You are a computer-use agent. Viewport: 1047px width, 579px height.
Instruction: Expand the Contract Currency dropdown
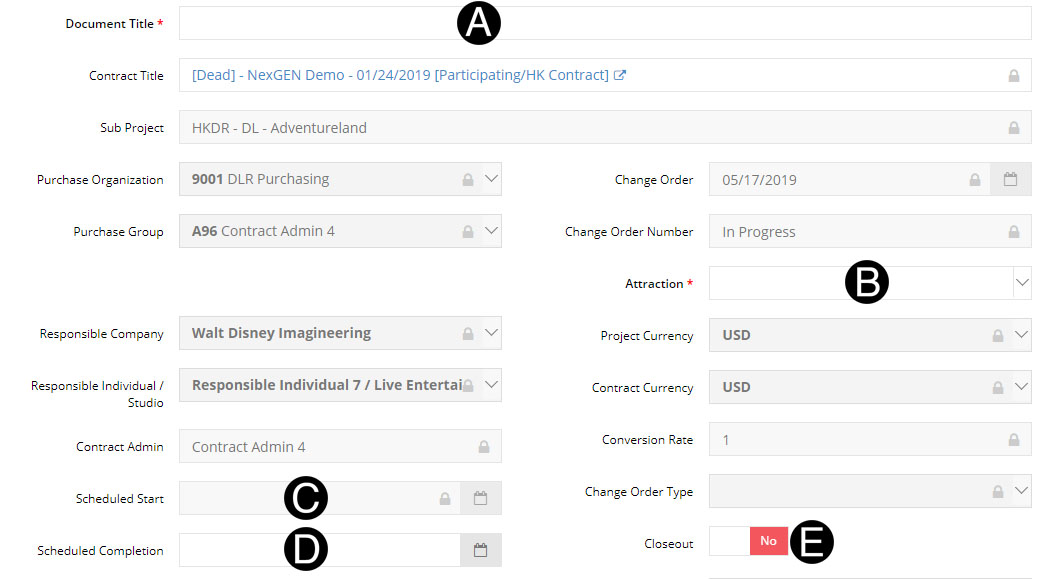(1021, 387)
